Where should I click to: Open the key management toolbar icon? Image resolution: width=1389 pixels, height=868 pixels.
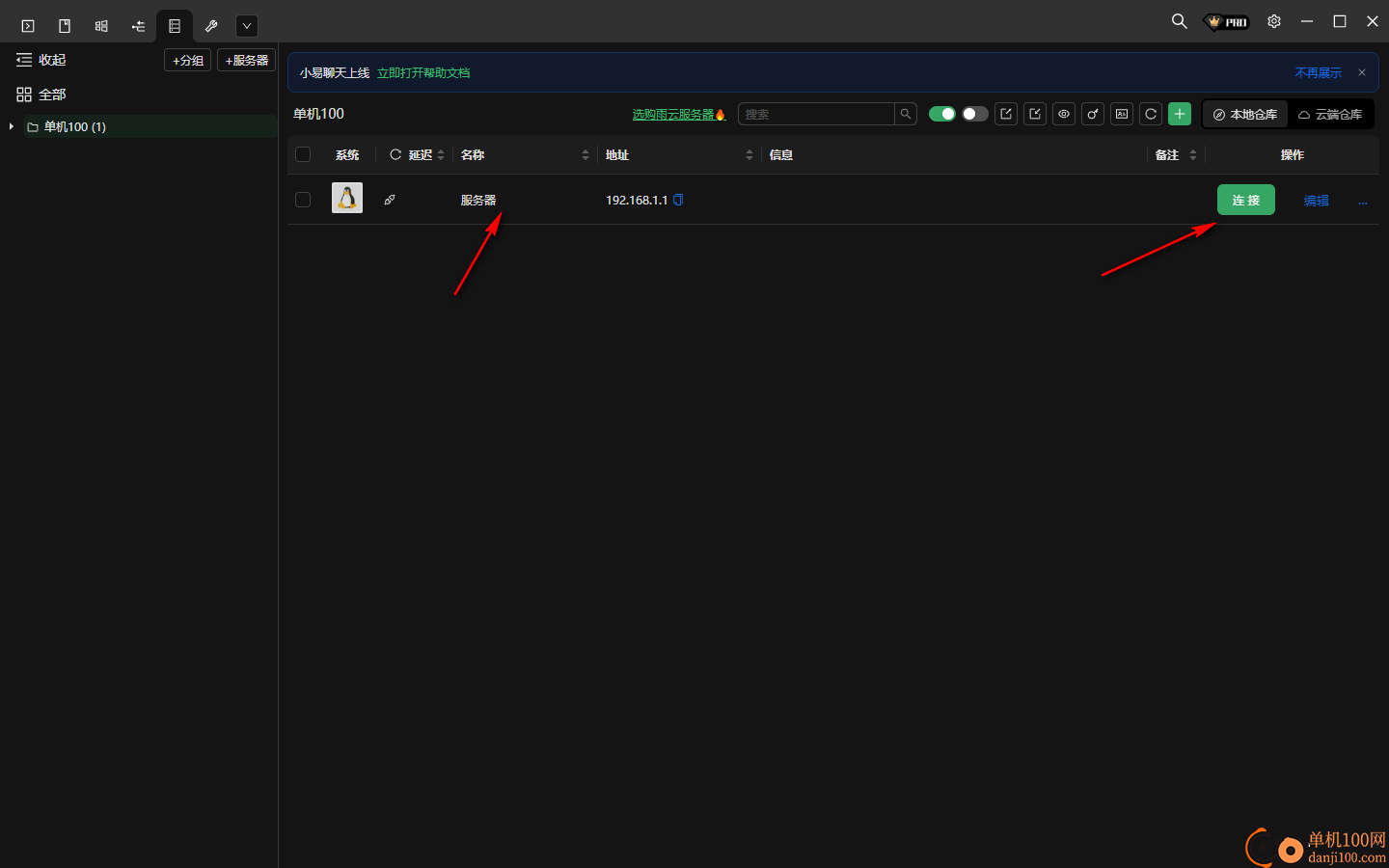click(1093, 114)
